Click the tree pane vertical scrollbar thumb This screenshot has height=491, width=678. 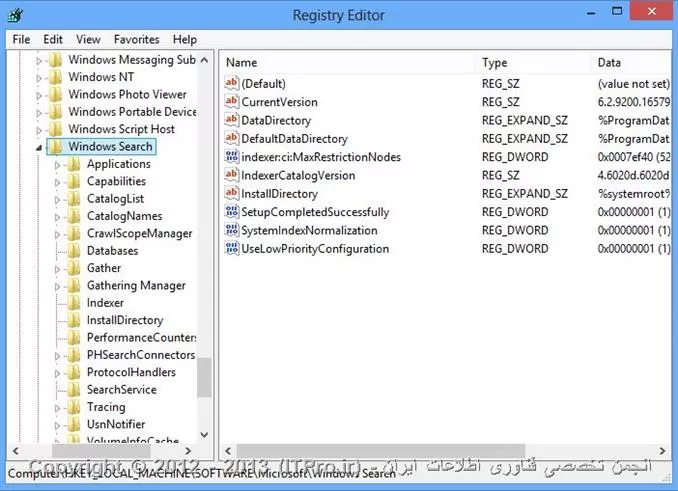point(205,377)
